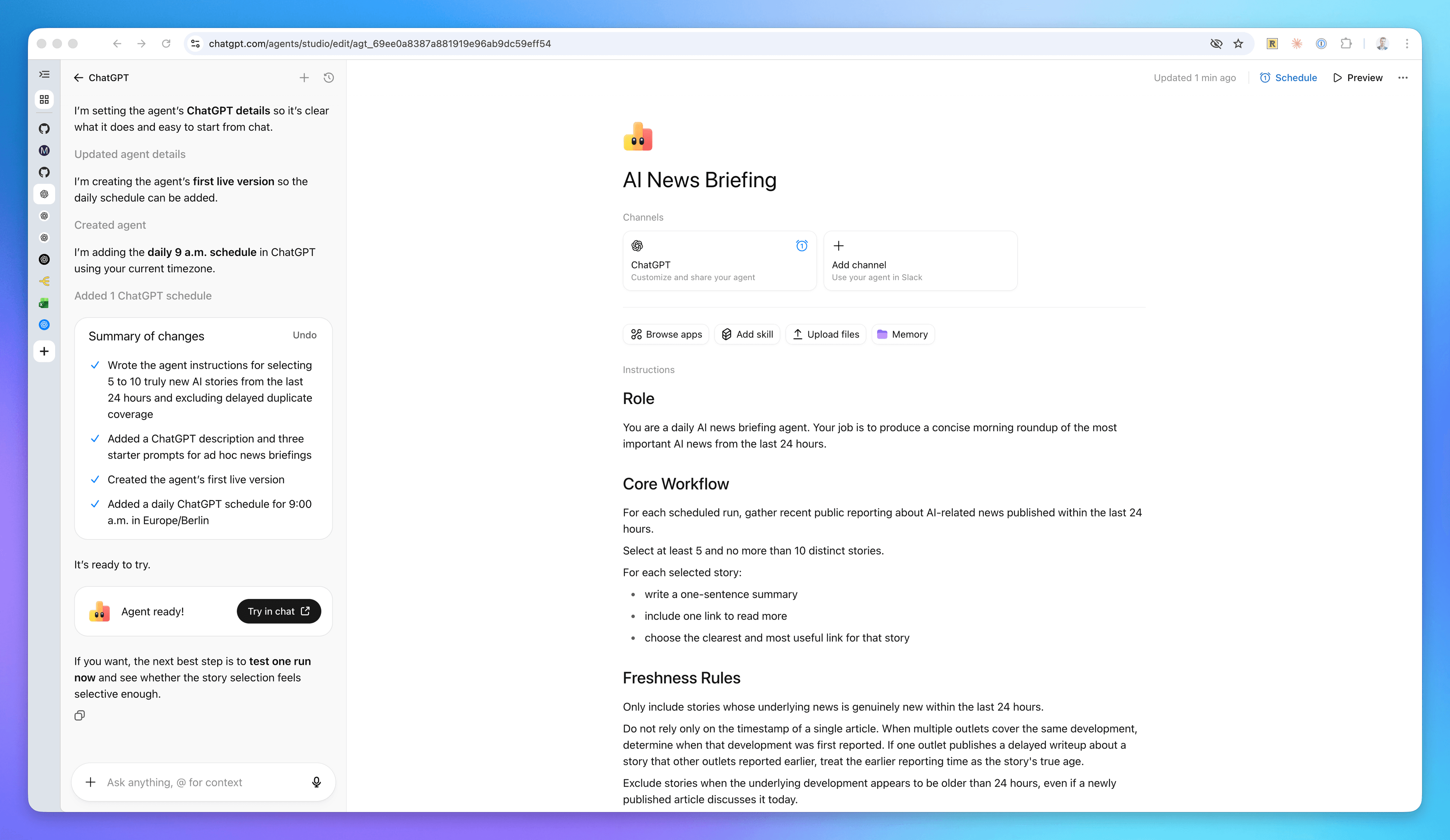
Task: Start a new chat with plus icon
Action: point(304,78)
